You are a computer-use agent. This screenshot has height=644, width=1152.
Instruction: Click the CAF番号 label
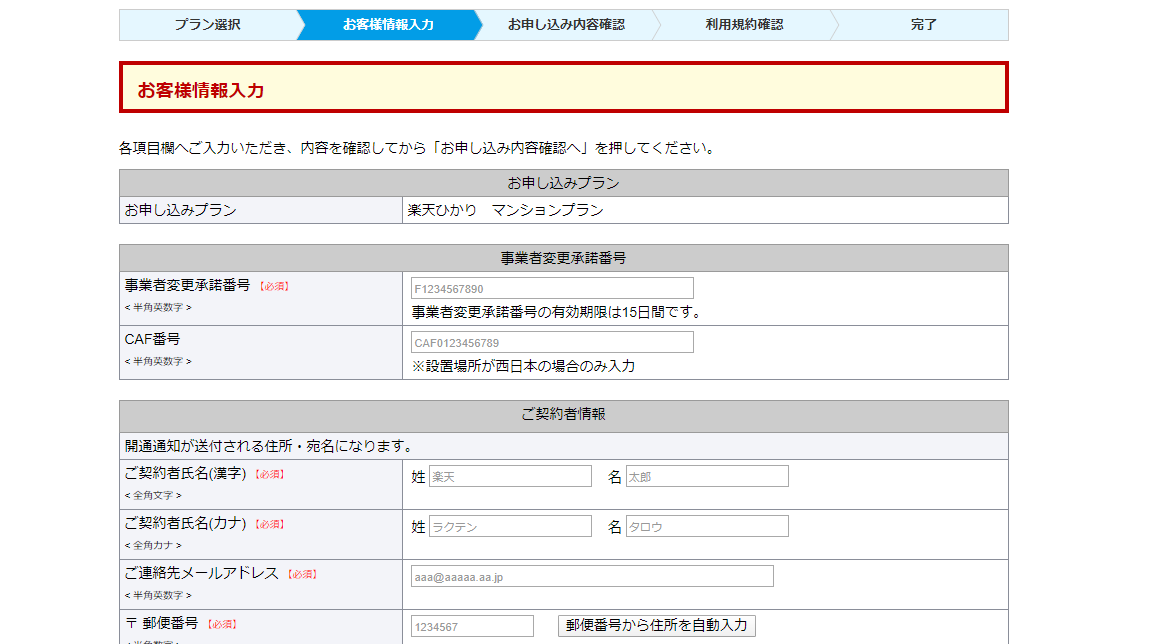pyautogui.click(x=152, y=339)
